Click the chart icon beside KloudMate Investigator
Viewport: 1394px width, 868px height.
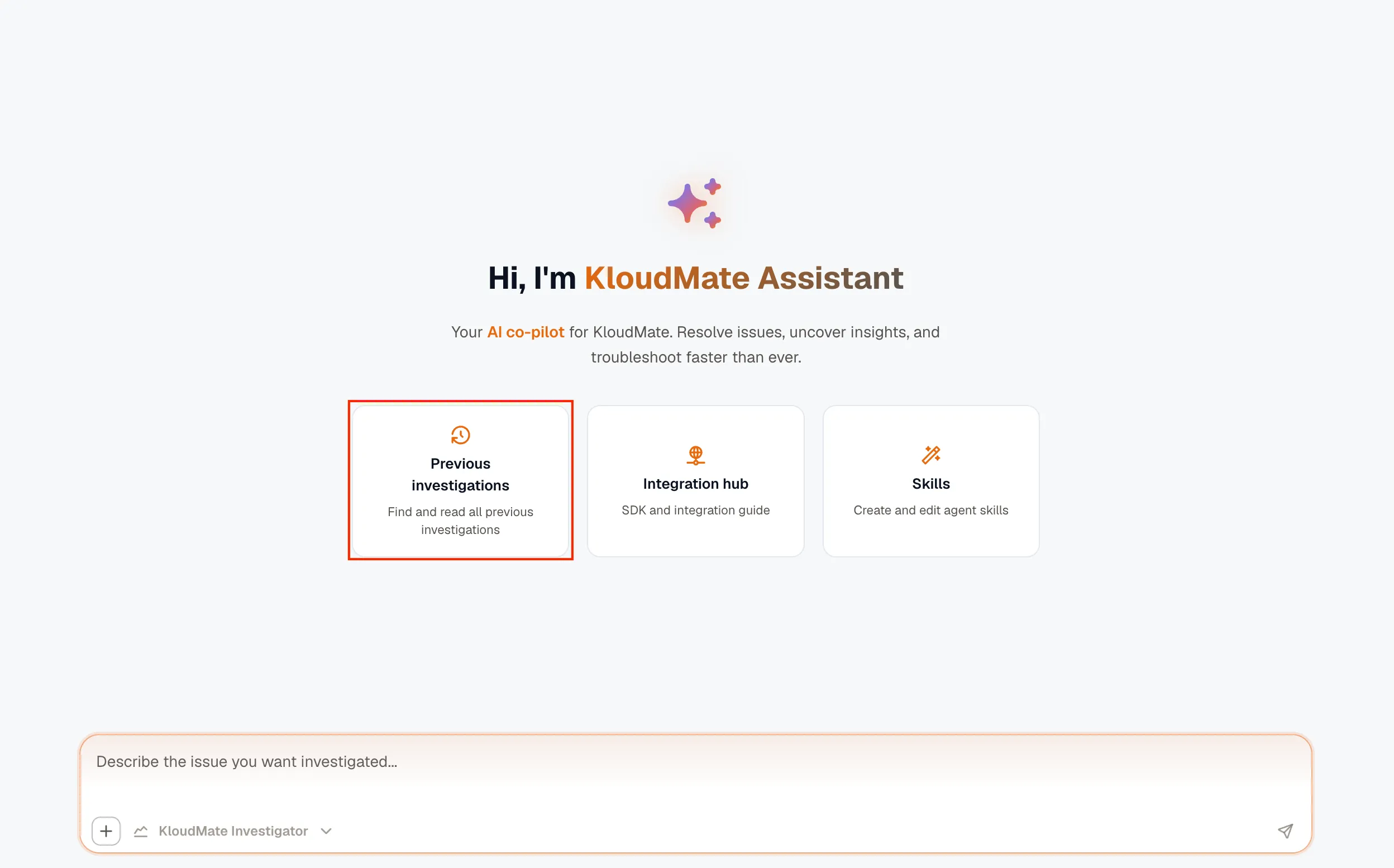pyautogui.click(x=141, y=831)
